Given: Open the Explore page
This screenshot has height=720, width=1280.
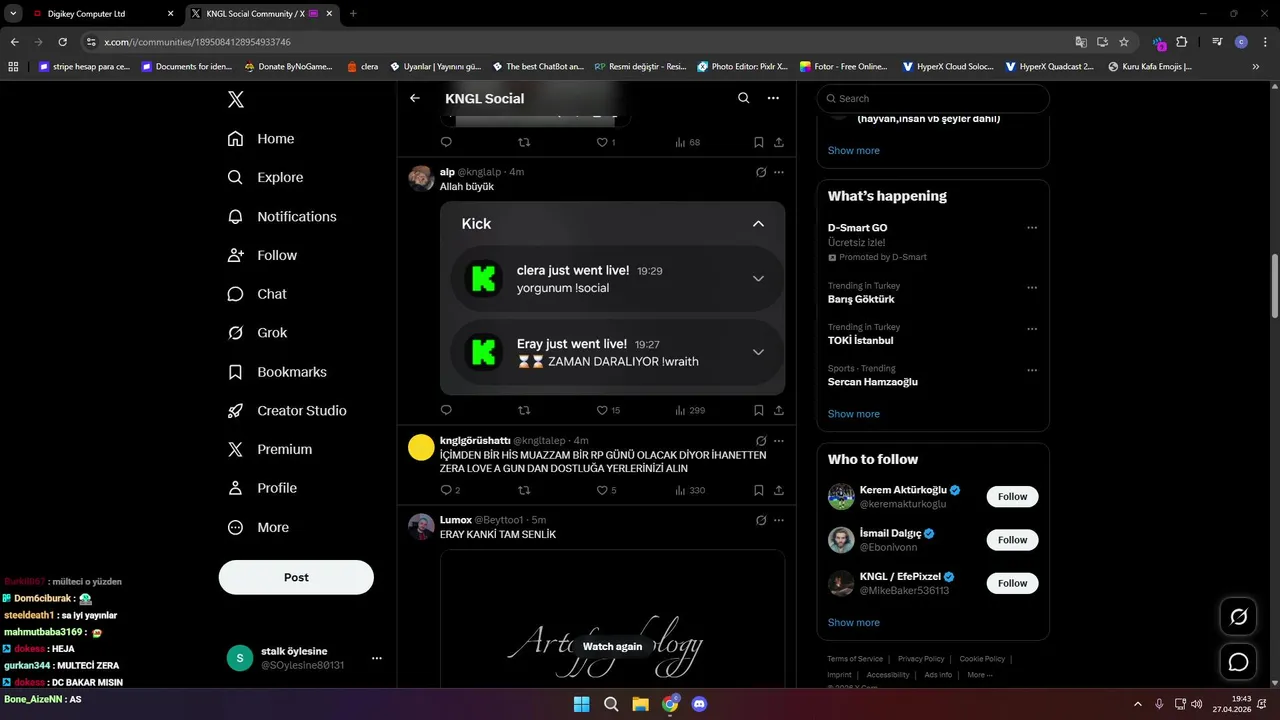Looking at the screenshot, I should tap(265, 177).
